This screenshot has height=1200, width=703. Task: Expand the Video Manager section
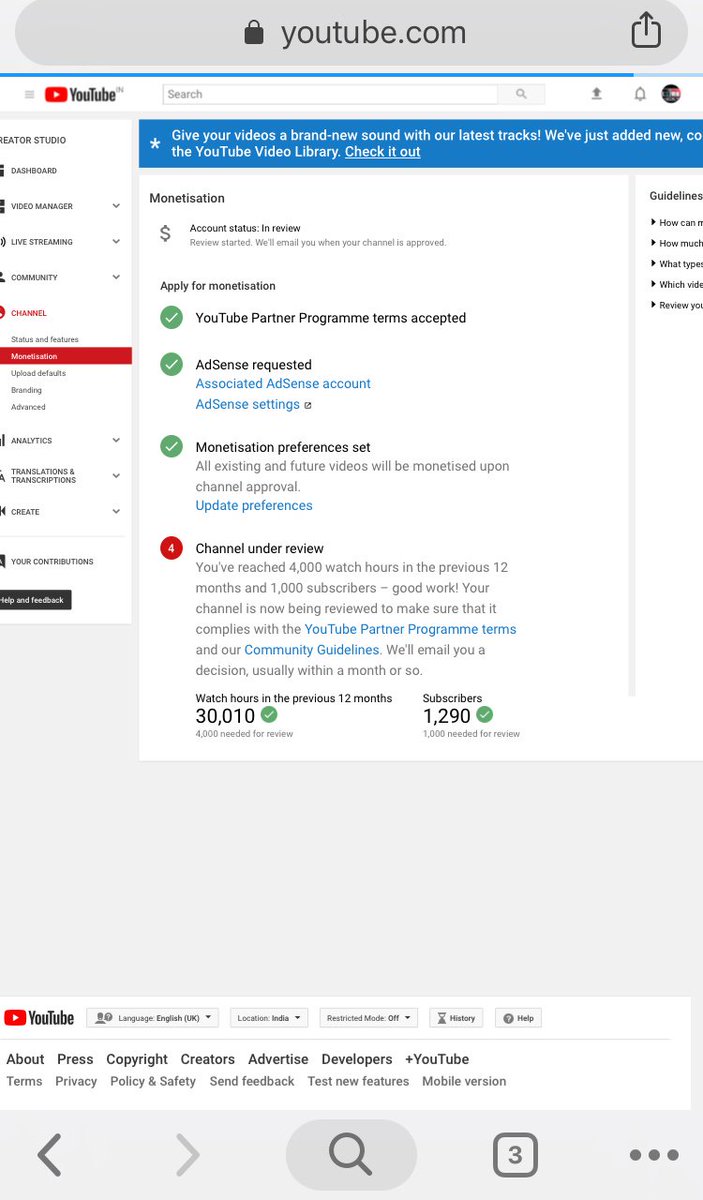(x=116, y=206)
